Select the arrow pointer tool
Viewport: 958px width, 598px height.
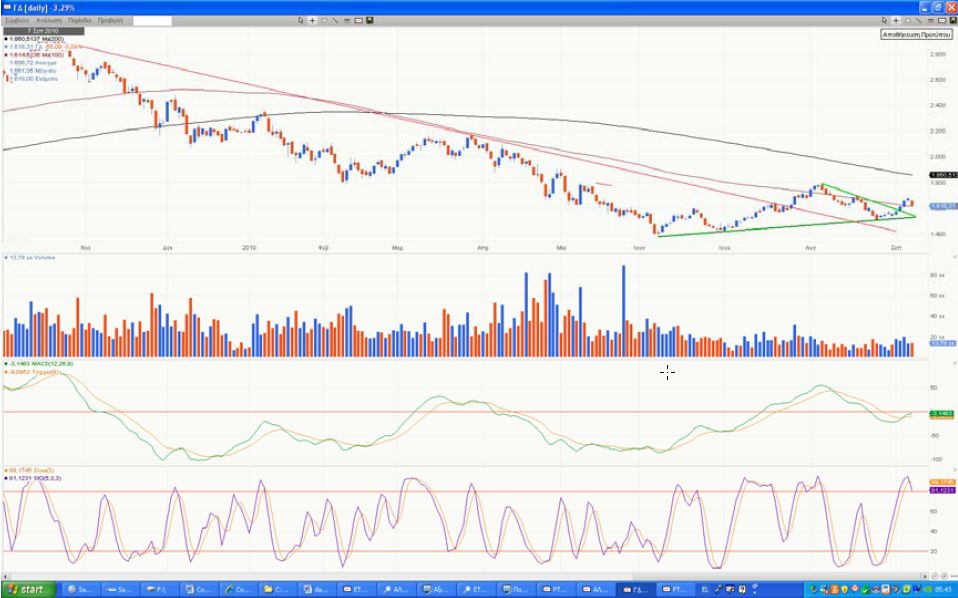click(303, 20)
